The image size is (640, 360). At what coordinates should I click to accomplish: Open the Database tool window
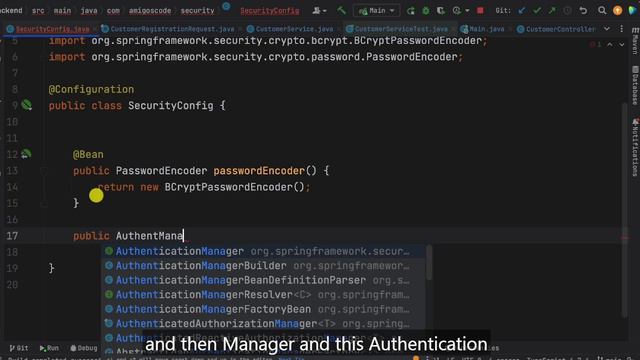(635, 85)
